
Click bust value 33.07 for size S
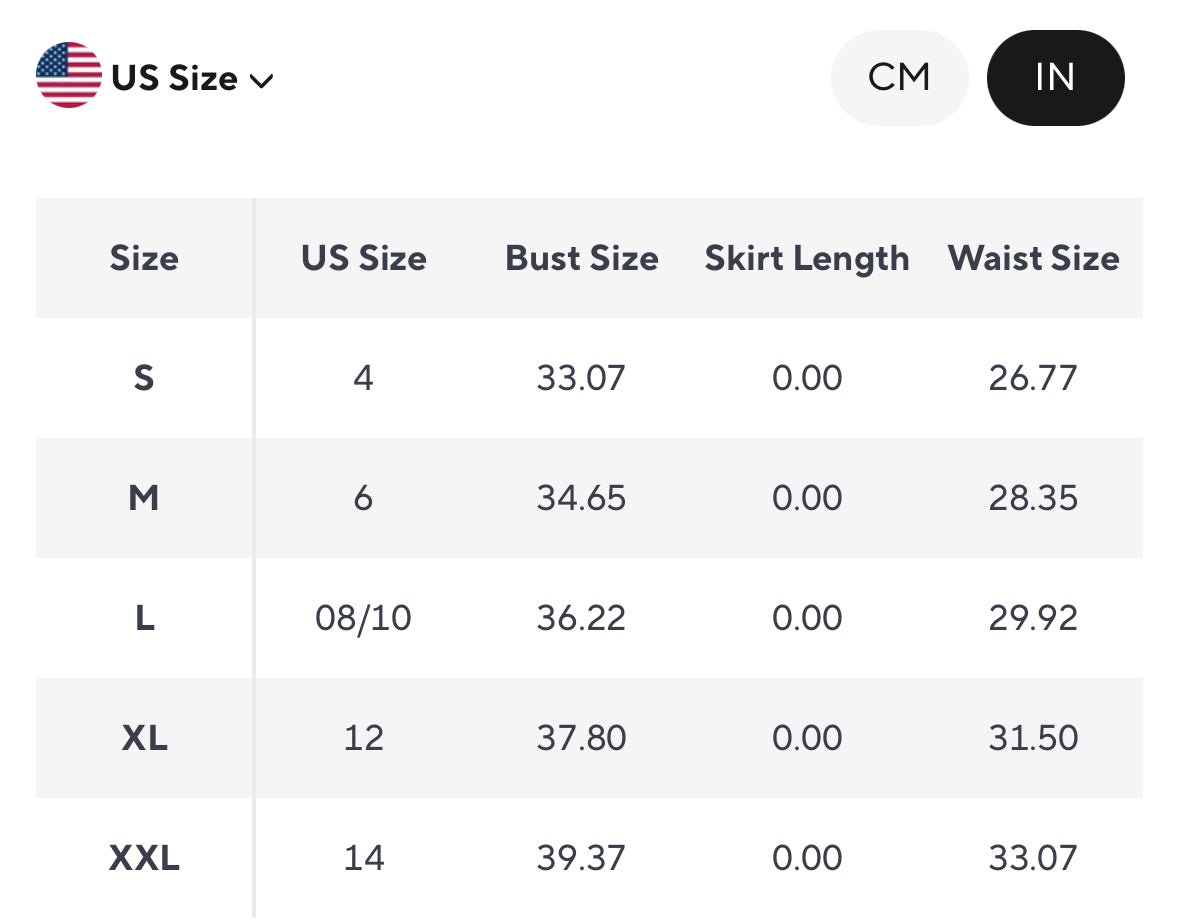[581, 378]
